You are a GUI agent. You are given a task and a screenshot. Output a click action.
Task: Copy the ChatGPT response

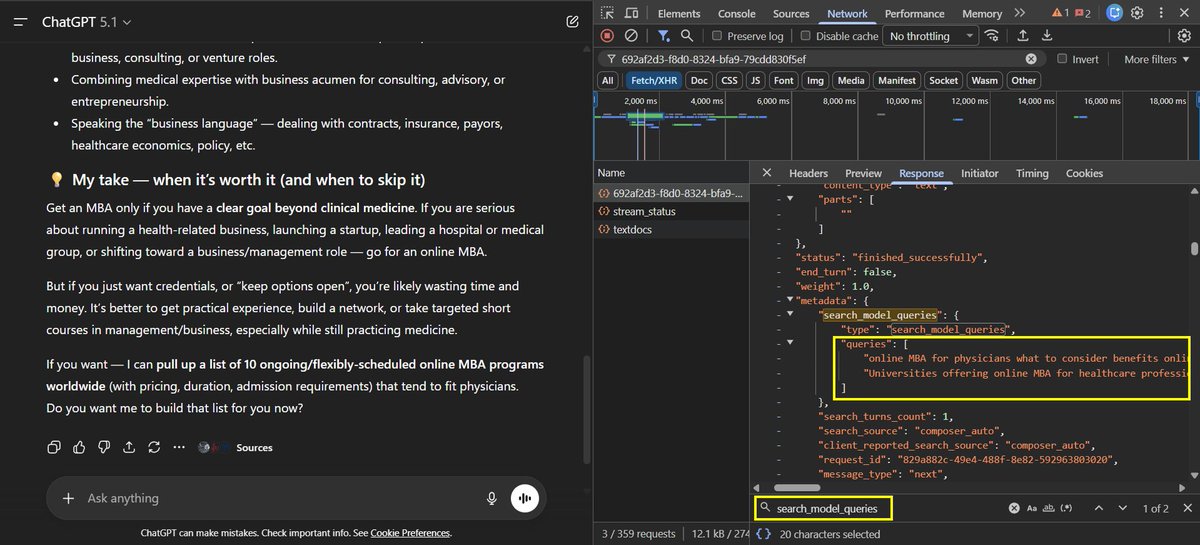point(54,447)
